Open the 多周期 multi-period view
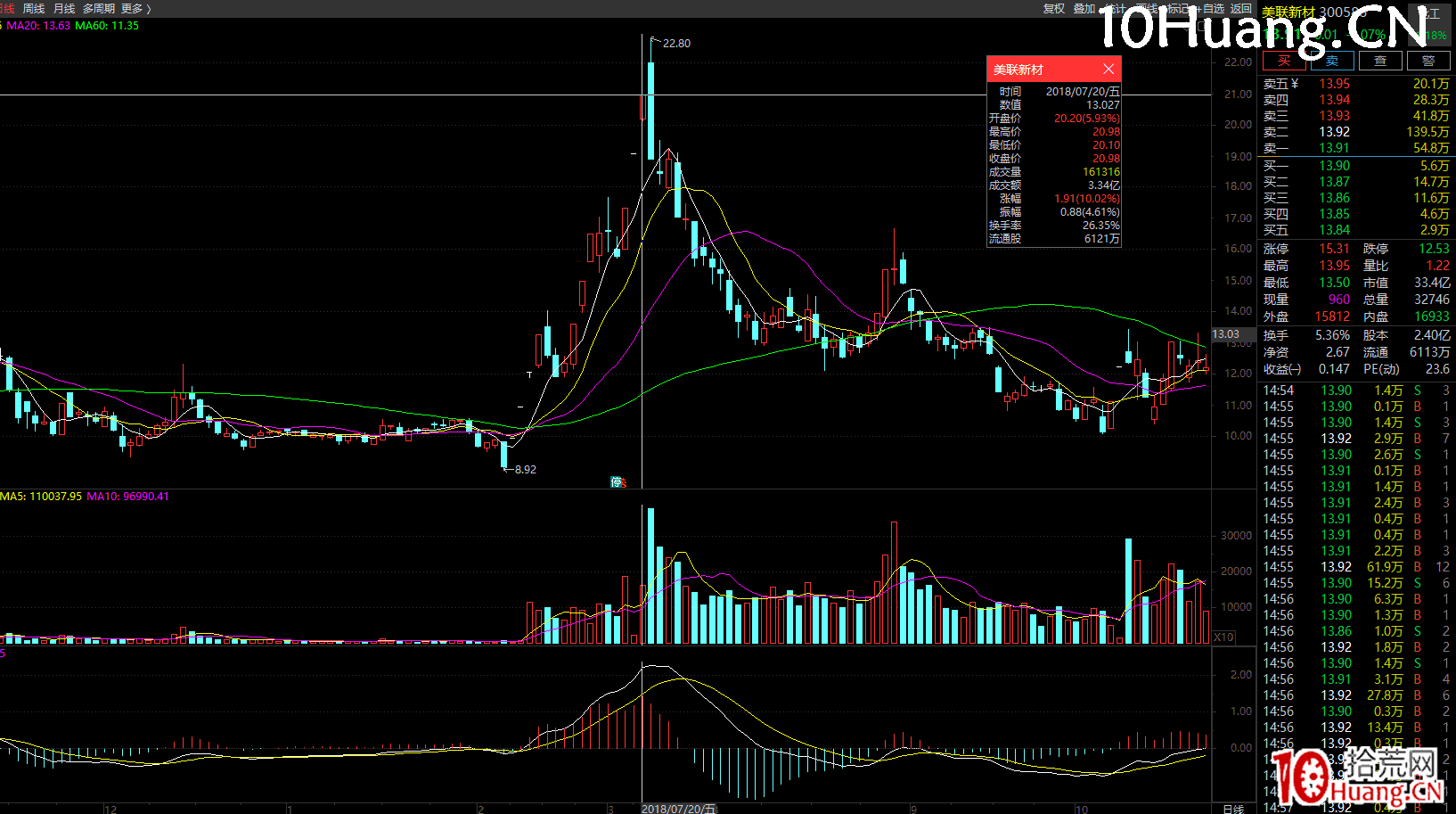This screenshot has width=1456, height=814. point(99,8)
